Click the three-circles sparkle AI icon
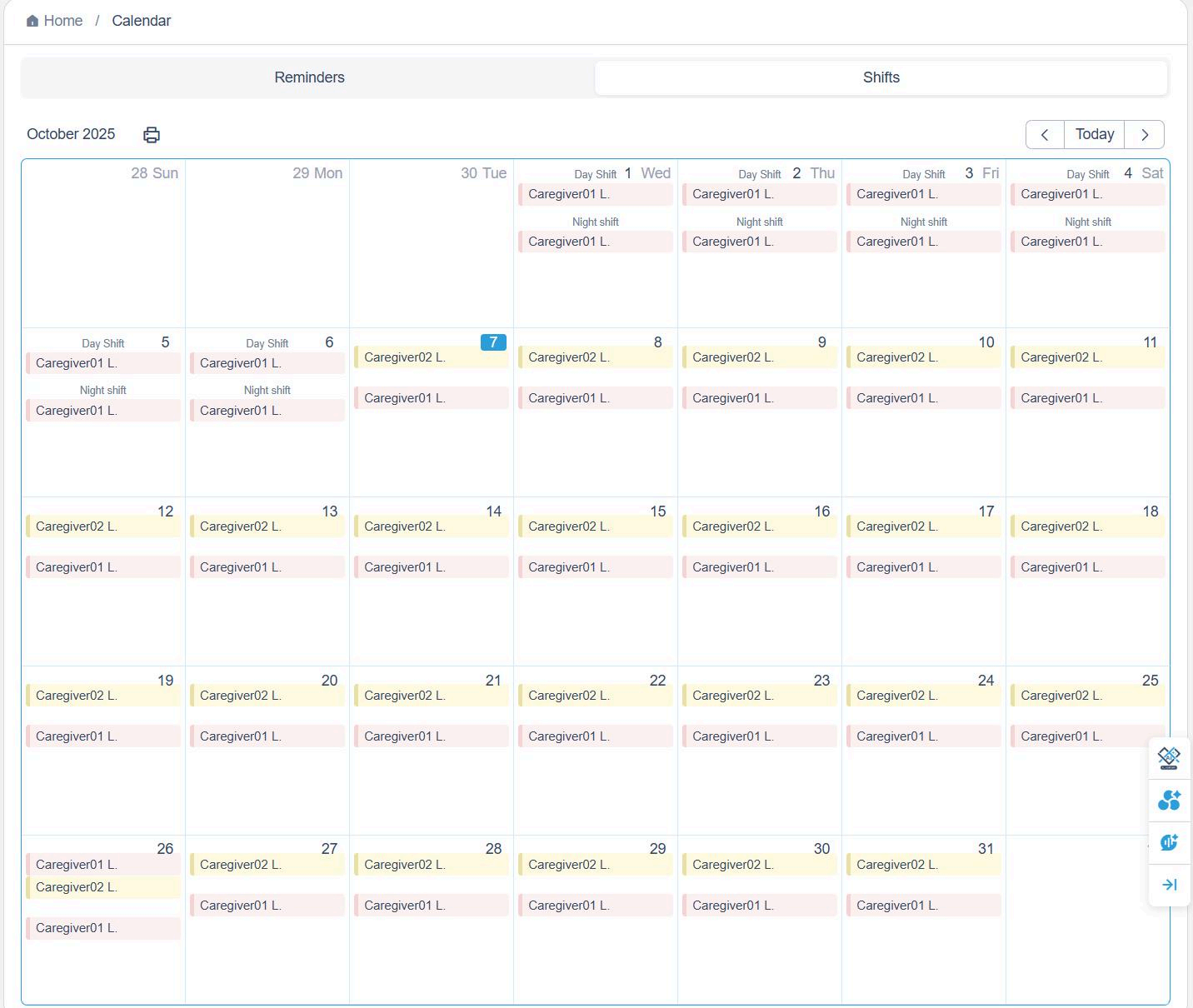1193x1008 pixels. [x=1169, y=801]
